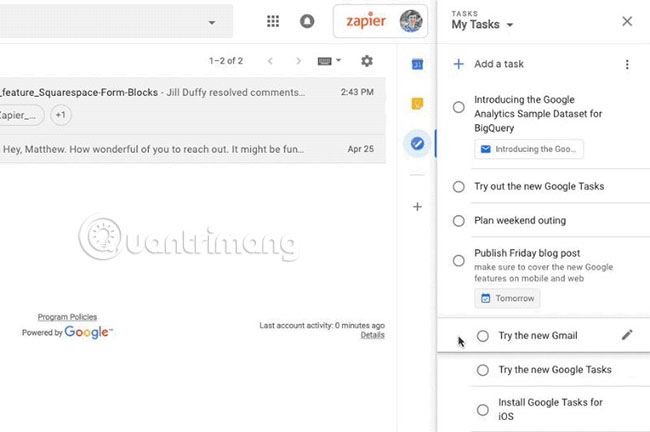Click the blog post task details note
650x432 pixels.
pyautogui.click(x=543, y=272)
